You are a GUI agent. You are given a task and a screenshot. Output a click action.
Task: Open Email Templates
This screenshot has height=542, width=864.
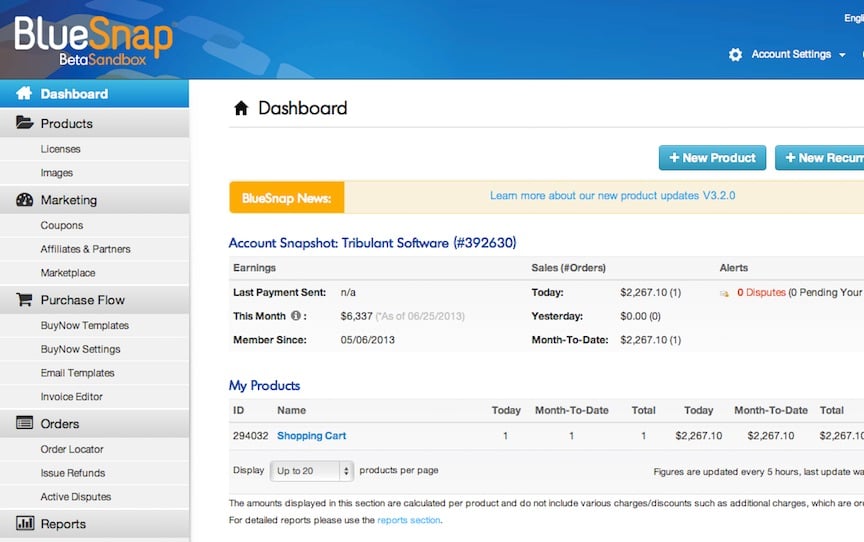tap(77, 373)
